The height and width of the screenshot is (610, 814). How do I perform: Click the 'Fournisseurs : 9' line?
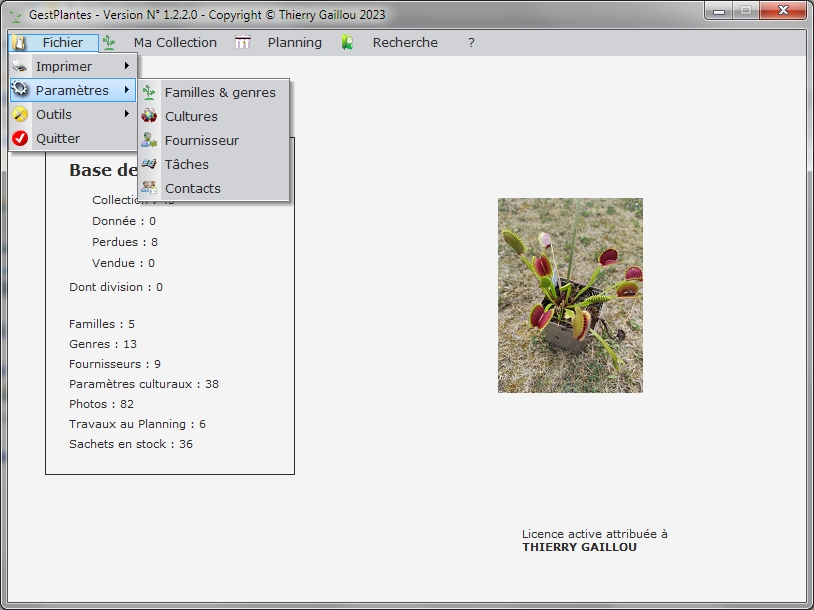tap(115, 364)
